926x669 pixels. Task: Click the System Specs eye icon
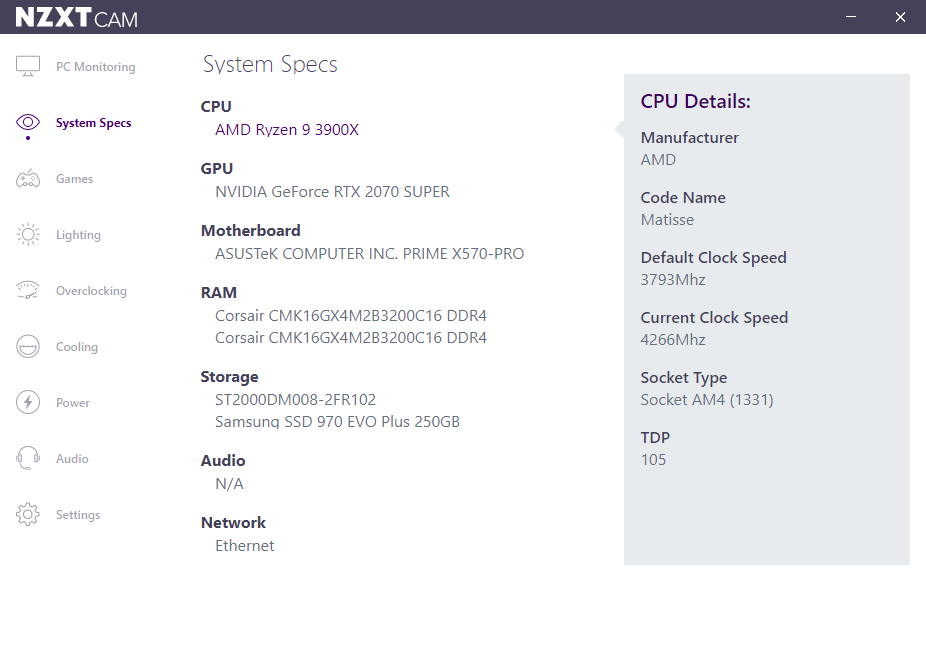point(28,123)
